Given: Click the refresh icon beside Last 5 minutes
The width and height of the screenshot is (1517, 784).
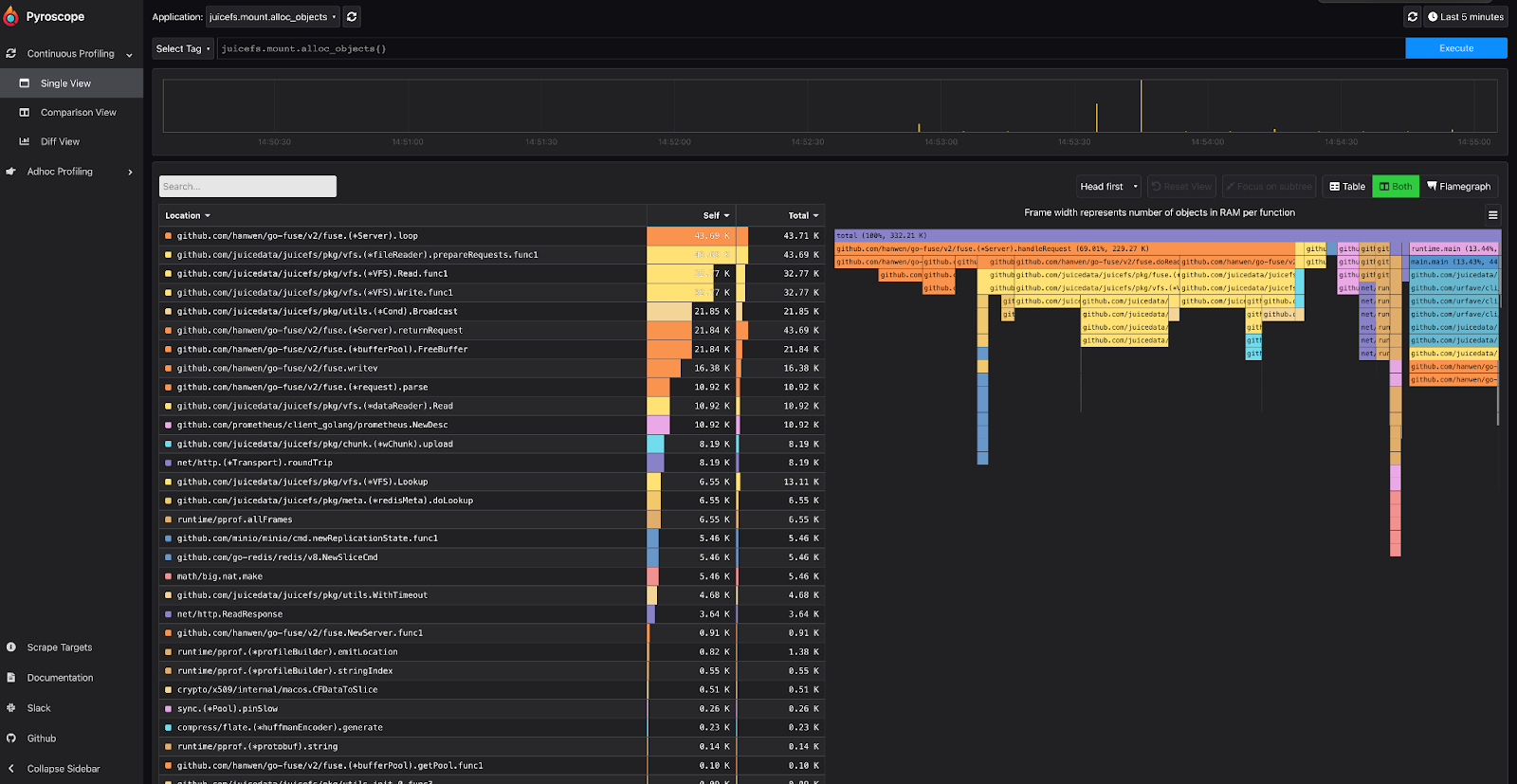Looking at the screenshot, I should pos(1413,17).
